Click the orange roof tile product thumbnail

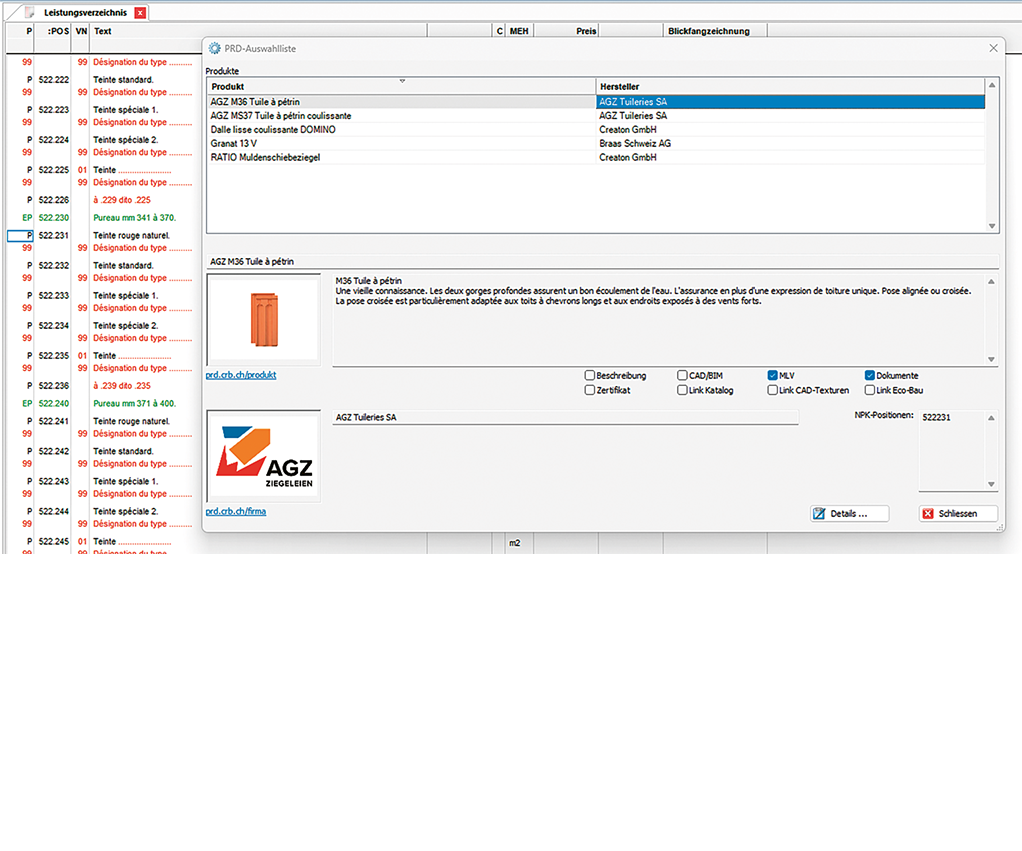point(264,319)
